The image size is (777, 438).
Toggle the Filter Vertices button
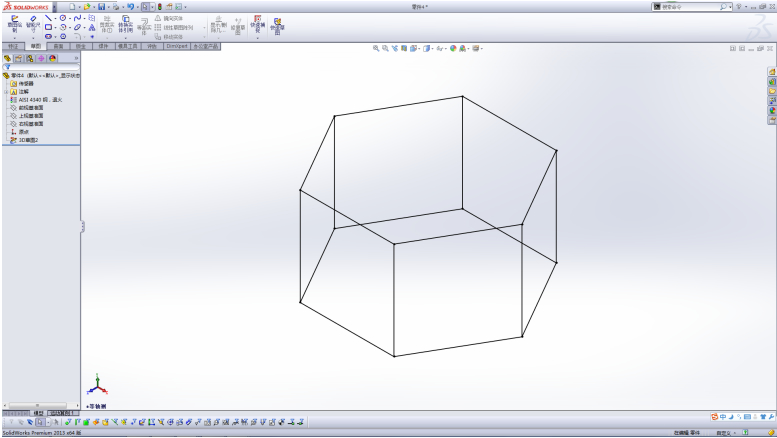[68, 422]
